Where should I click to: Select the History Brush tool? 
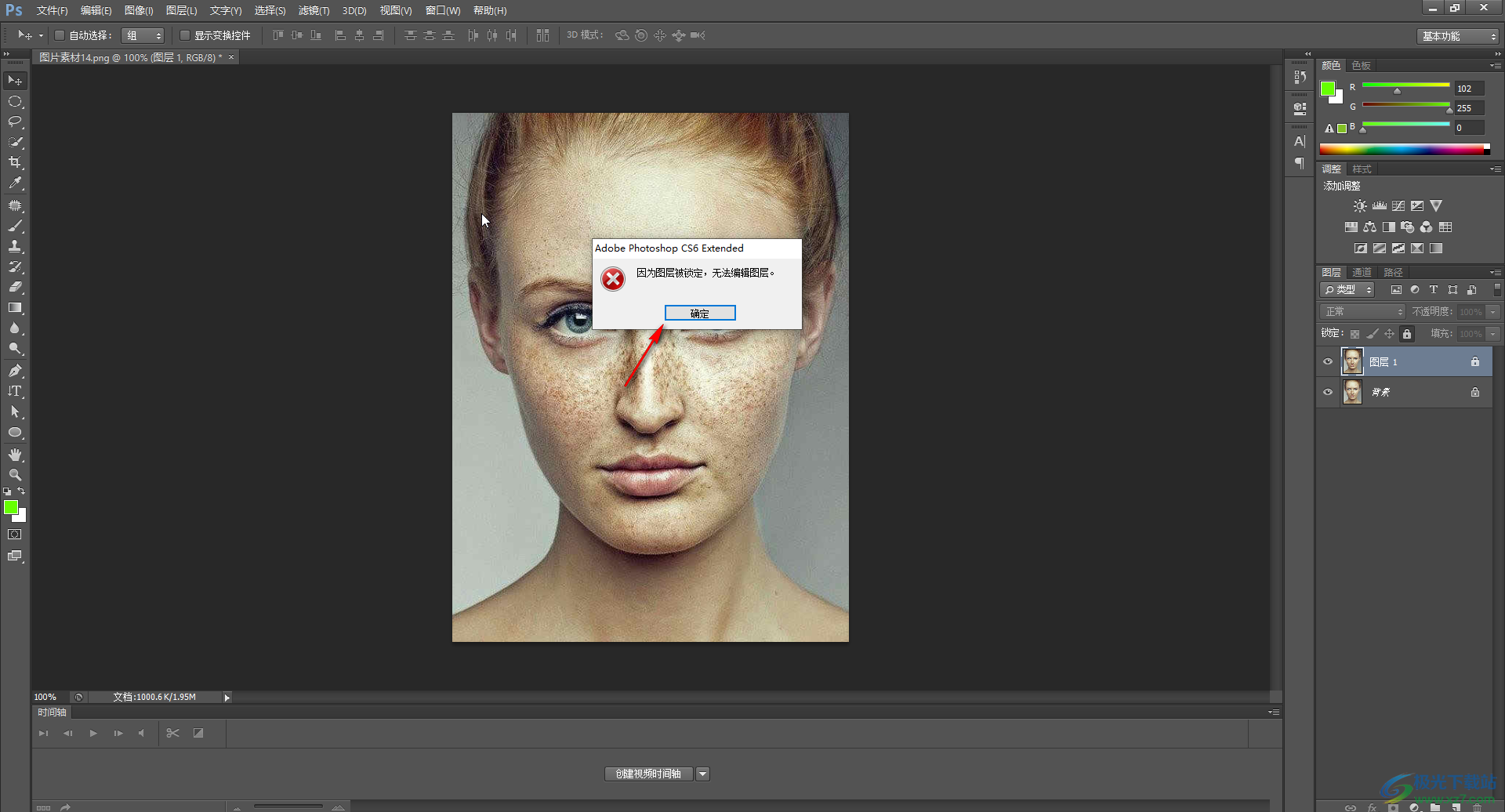[x=15, y=266]
